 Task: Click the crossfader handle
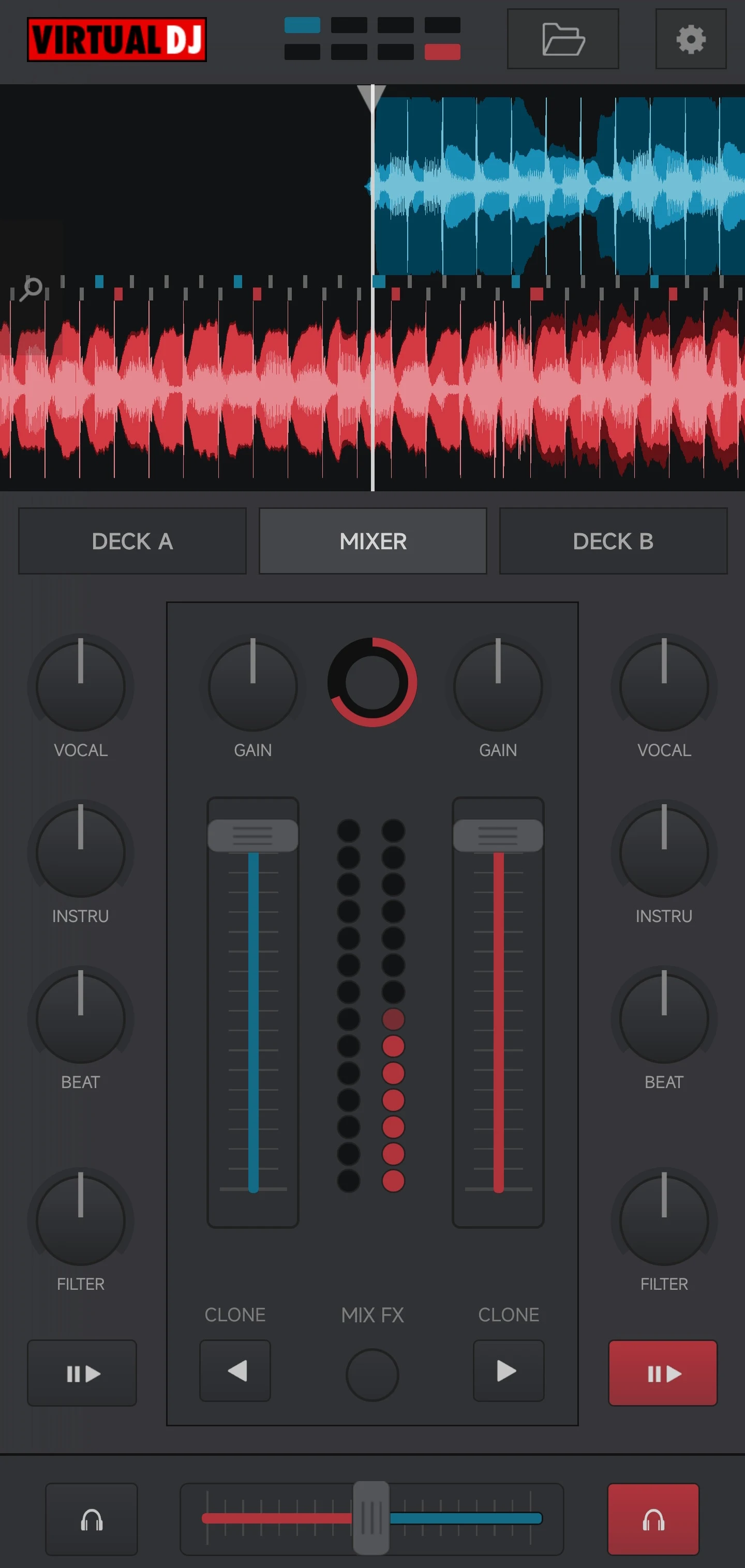coord(371,1518)
